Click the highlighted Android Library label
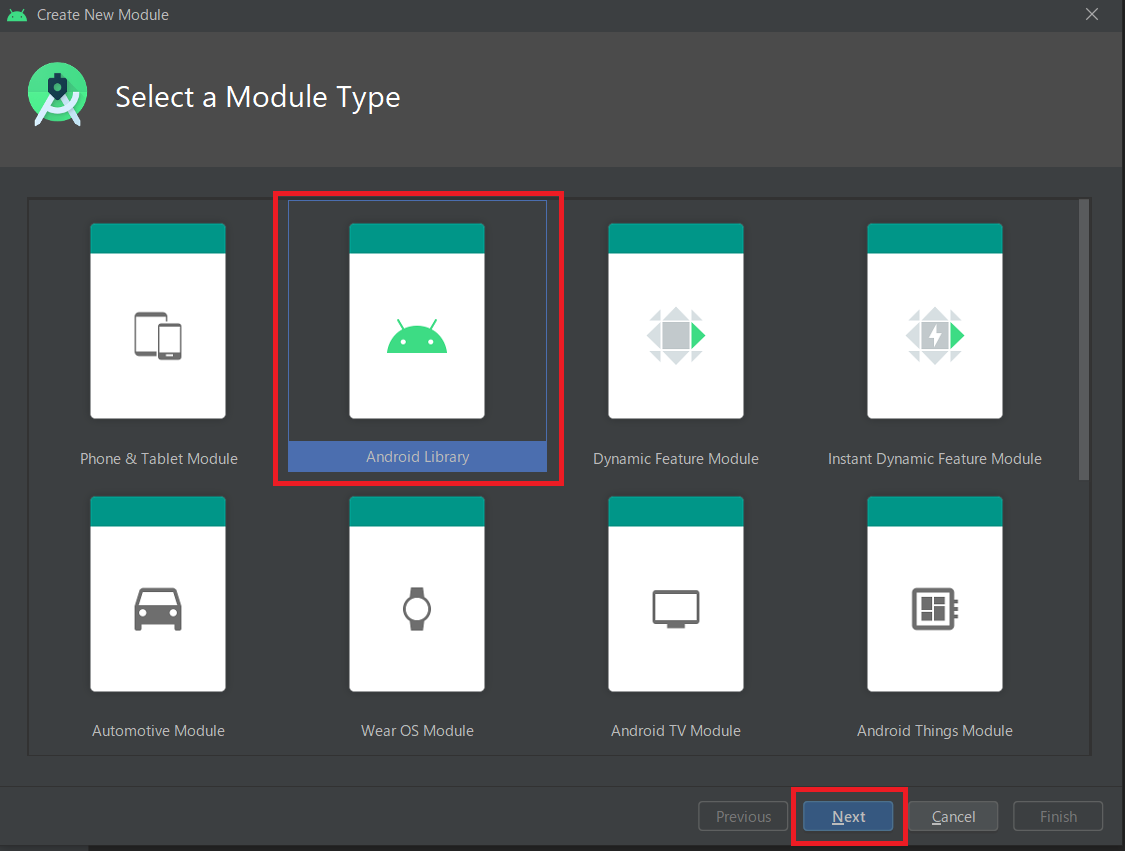 click(x=416, y=457)
